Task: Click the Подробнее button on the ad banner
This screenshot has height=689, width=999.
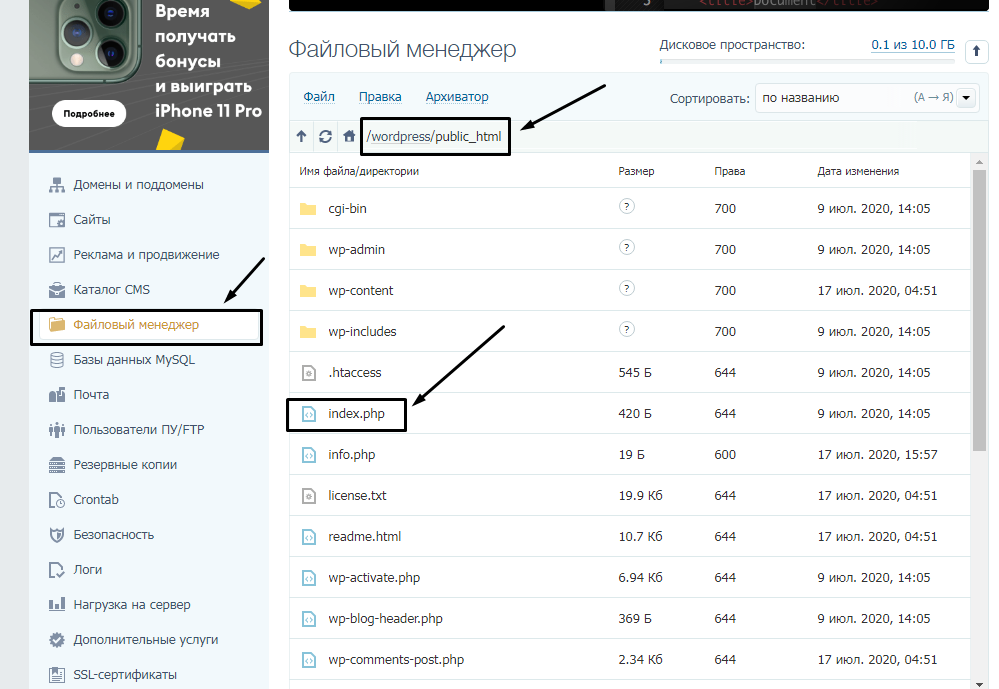Action: click(x=89, y=113)
